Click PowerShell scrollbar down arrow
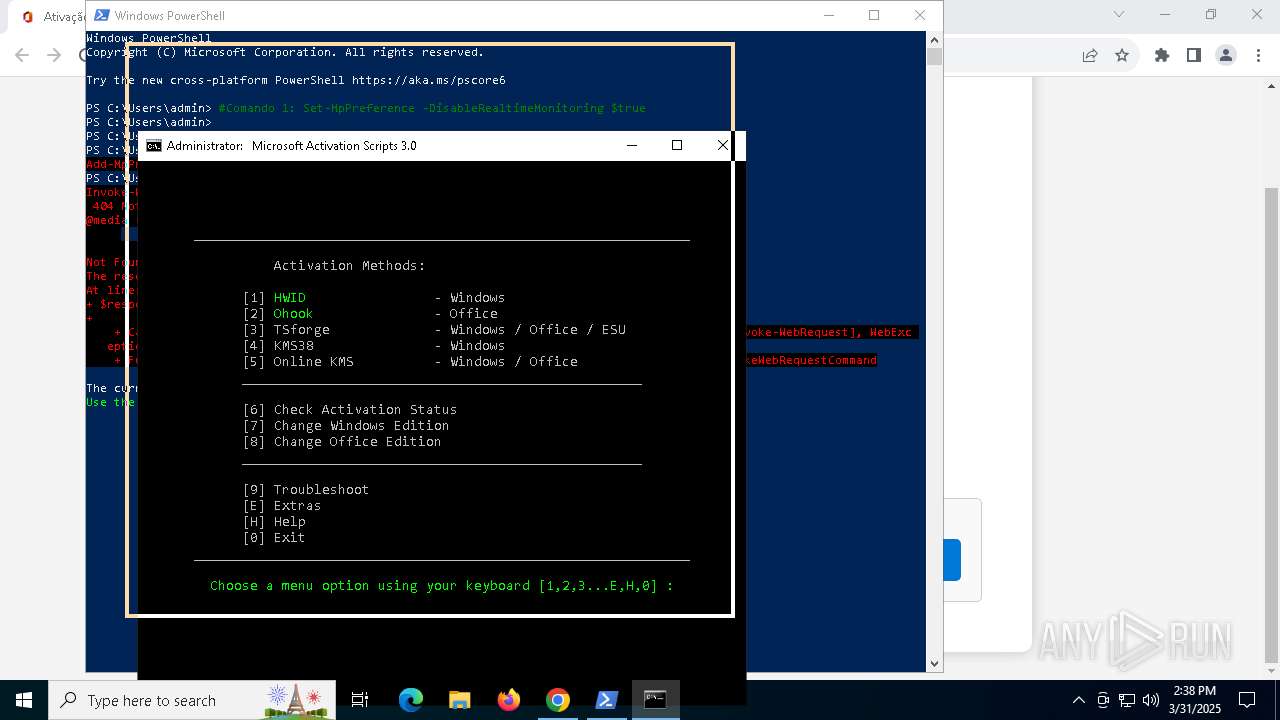 coord(935,663)
